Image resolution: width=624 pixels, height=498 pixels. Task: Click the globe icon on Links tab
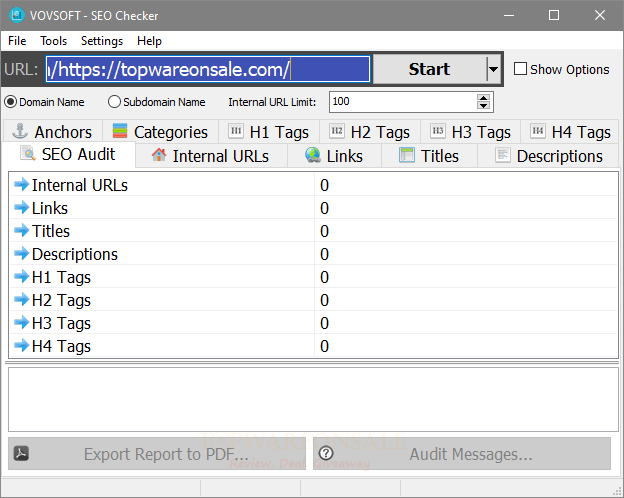click(x=313, y=155)
